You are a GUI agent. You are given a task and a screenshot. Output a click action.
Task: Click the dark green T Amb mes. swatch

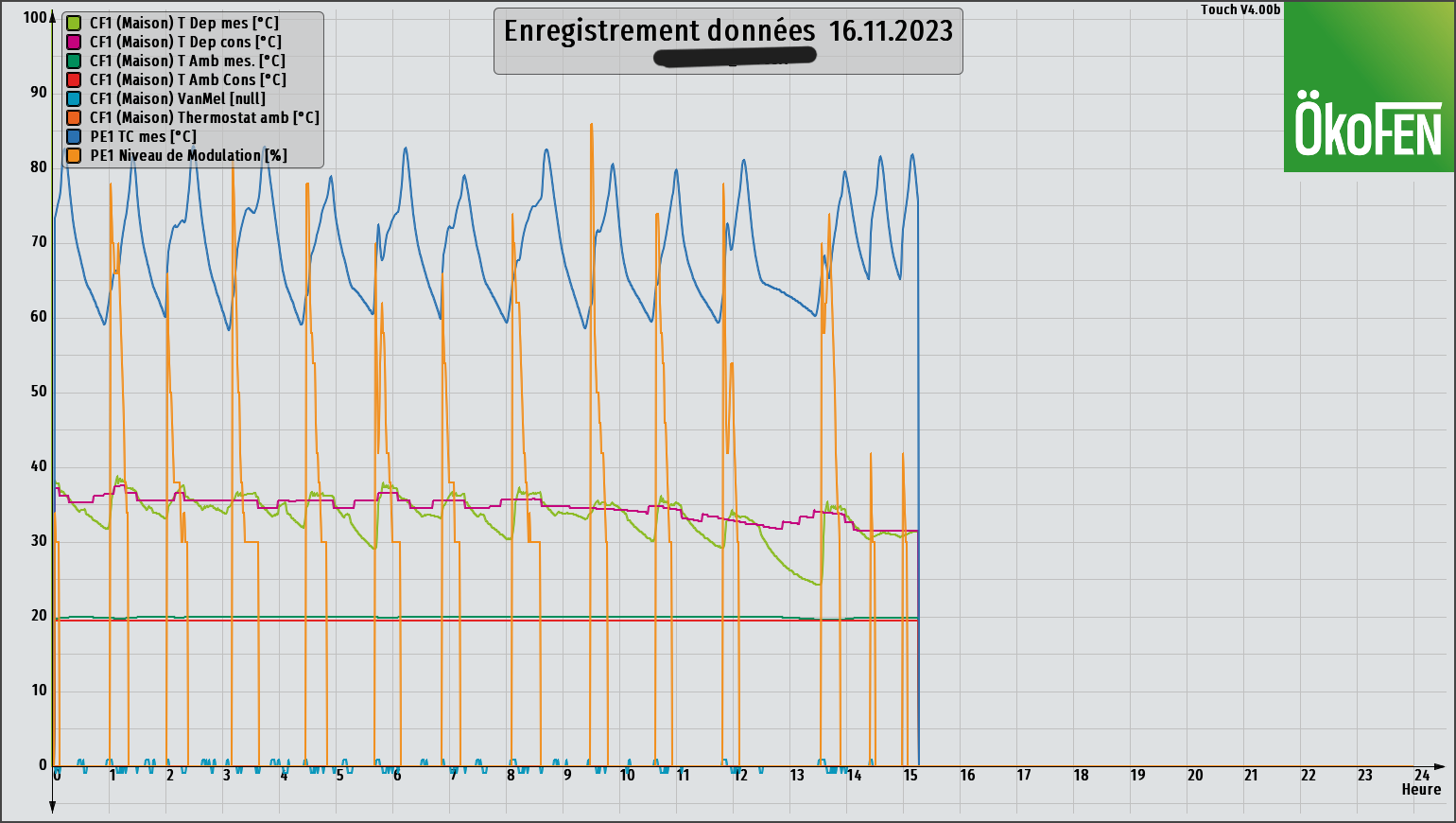[73, 61]
